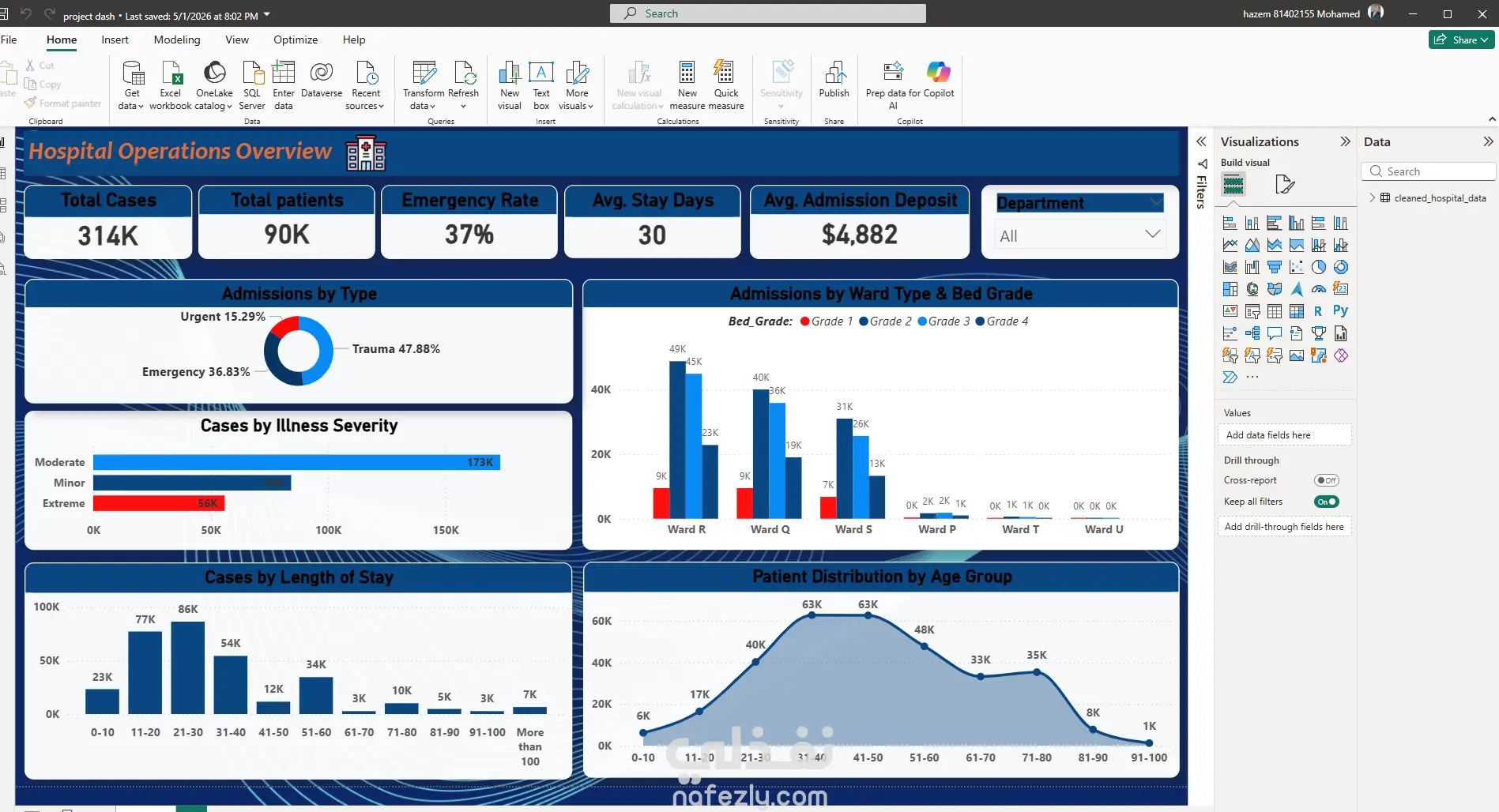Click the red Extreme severity bar
This screenshot has height=812, width=1499.
(x=159, y=503)
